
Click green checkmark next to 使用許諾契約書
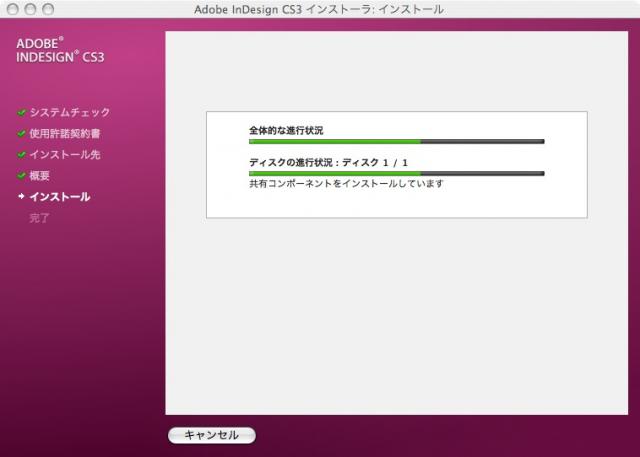[22, 133]
